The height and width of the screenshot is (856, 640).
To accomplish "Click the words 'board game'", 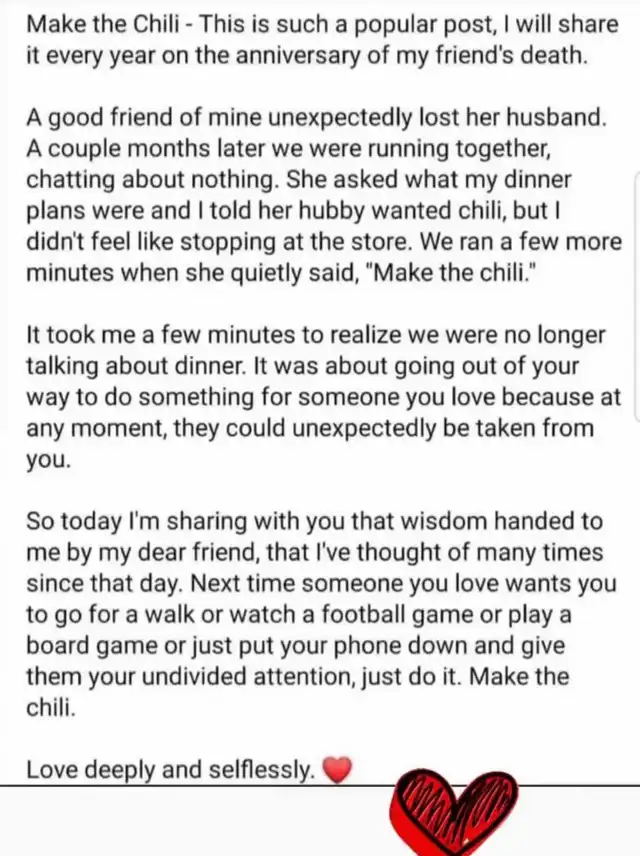I will coord(92,646).
